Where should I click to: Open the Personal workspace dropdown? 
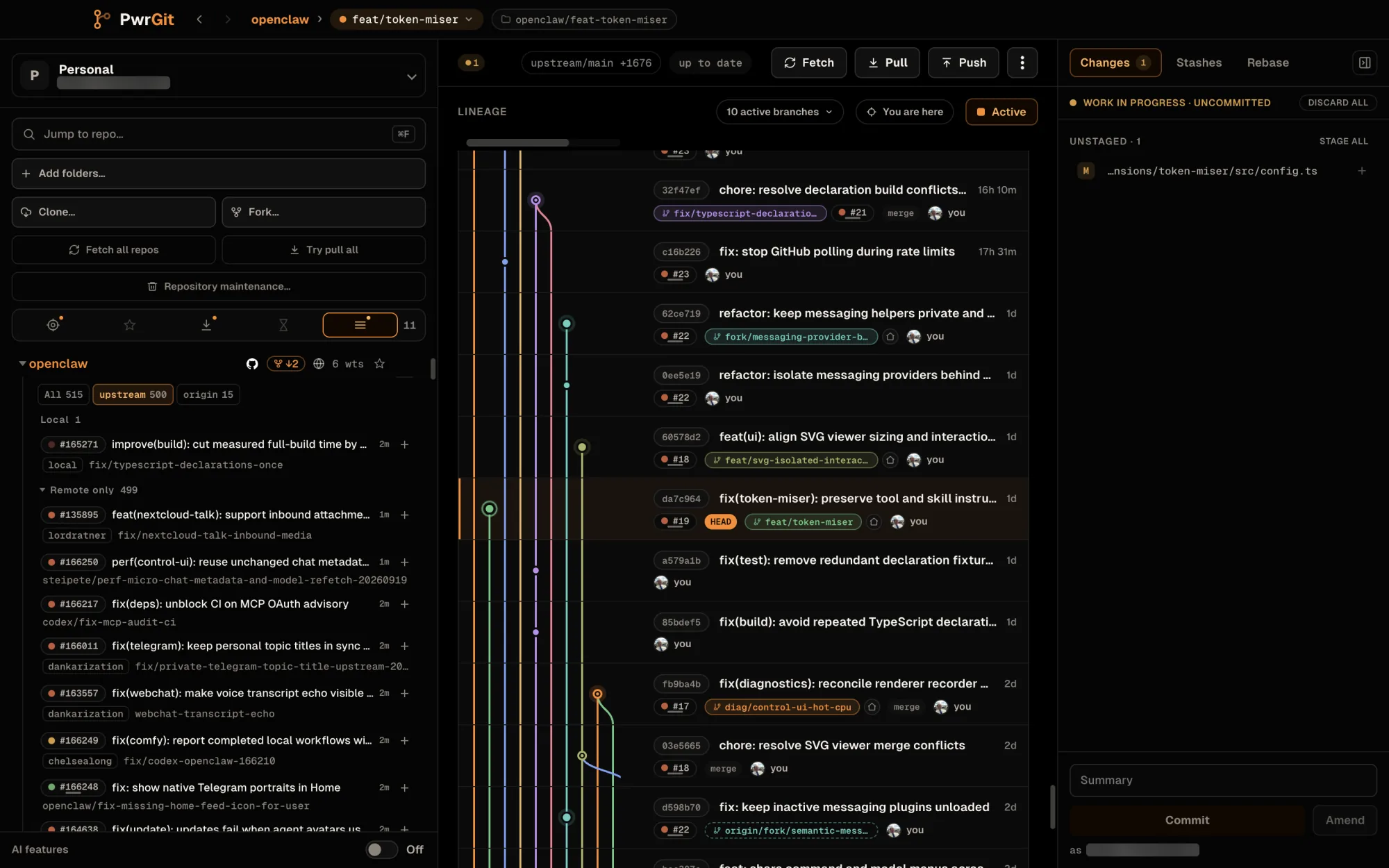218,75
